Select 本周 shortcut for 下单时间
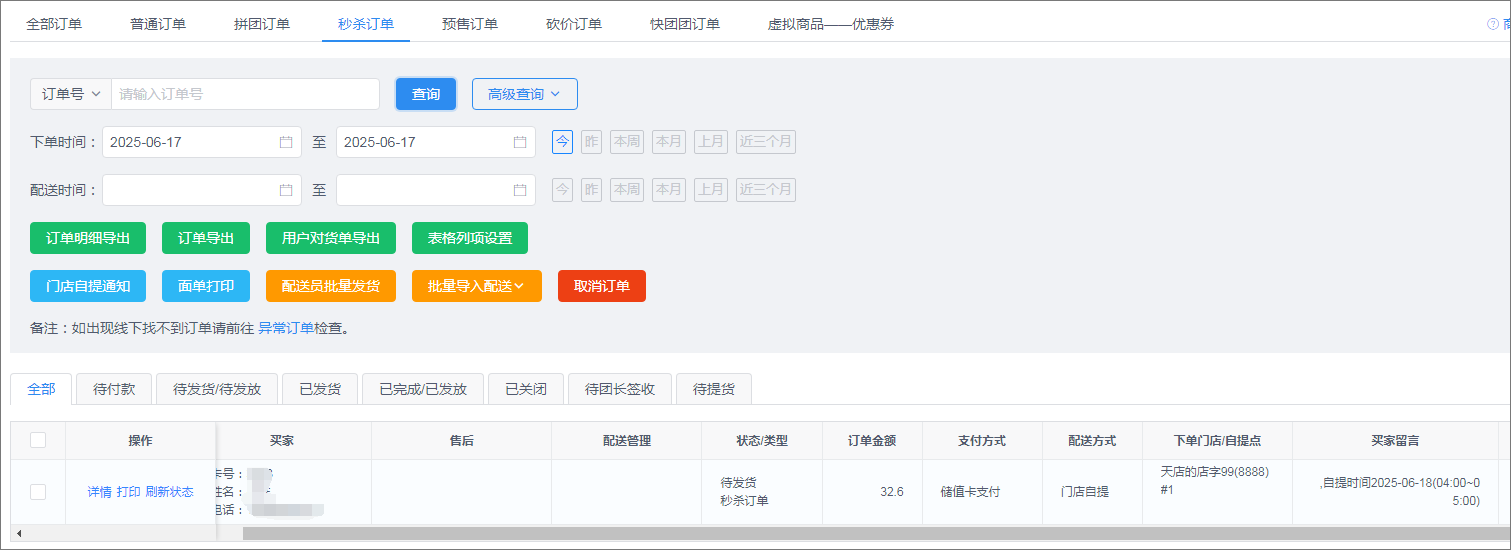 click(x=627, y=142)
